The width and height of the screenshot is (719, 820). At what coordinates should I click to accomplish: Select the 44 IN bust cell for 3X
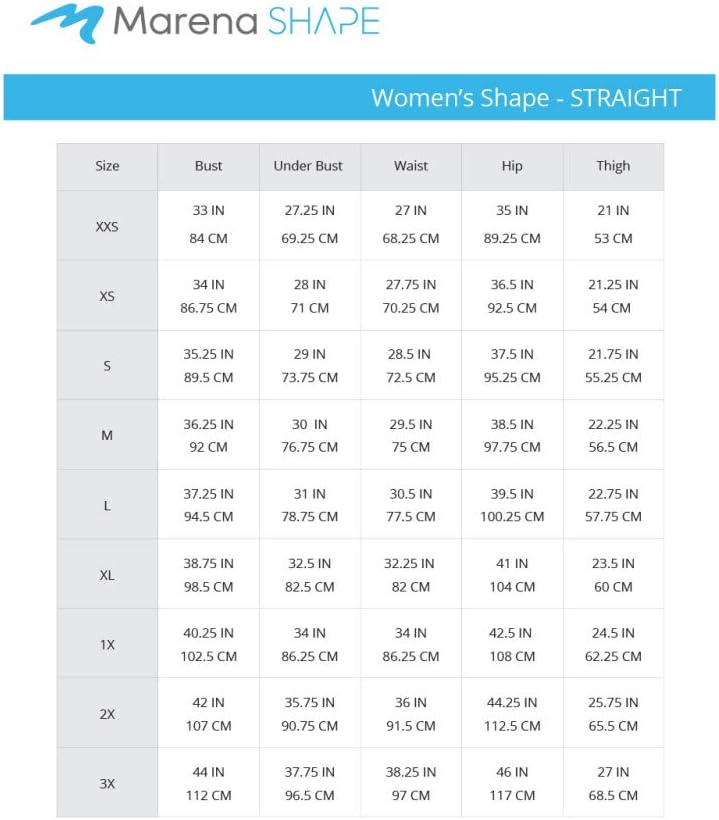[209, 772]
